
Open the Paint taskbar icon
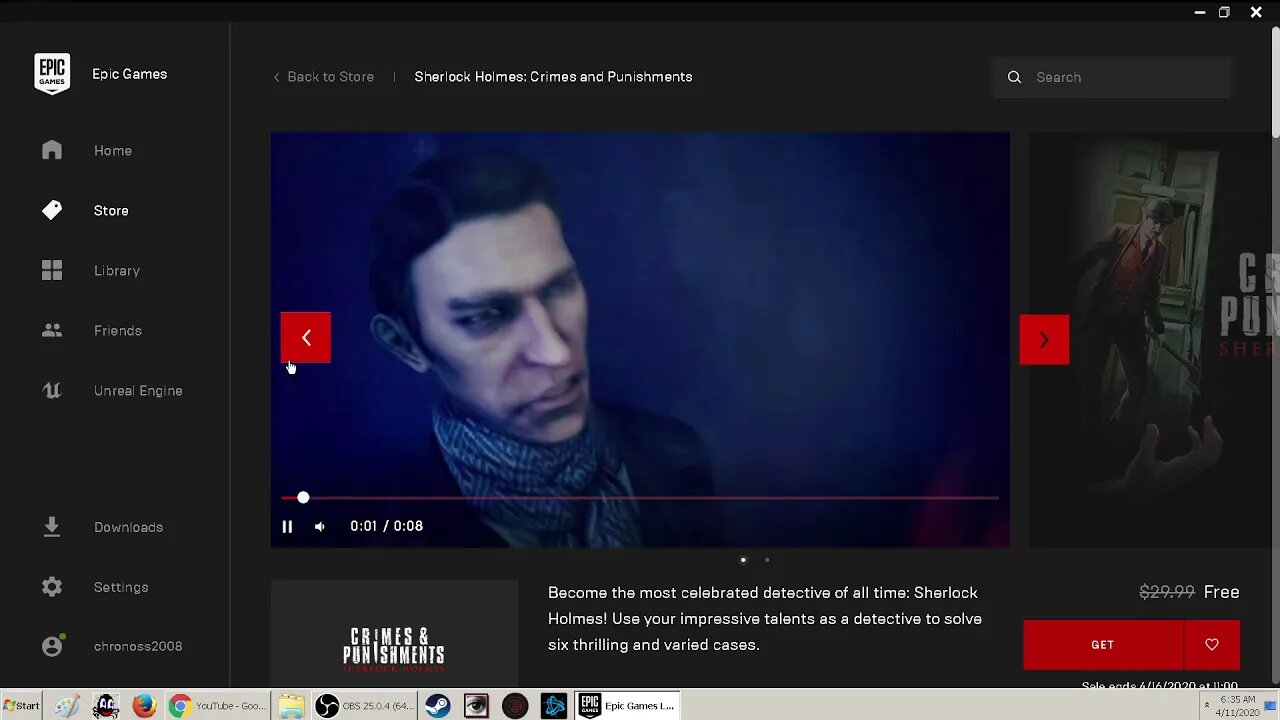point(67,706)
